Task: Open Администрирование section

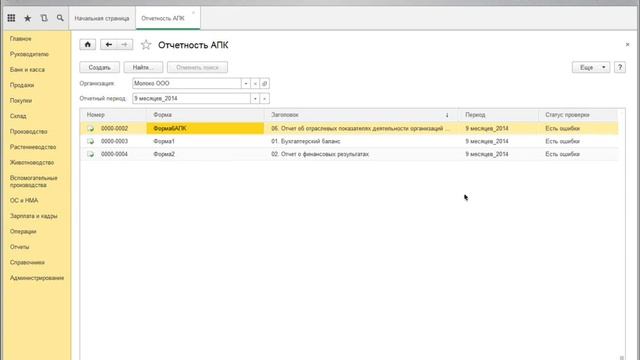Action: (x=37, y=278)
